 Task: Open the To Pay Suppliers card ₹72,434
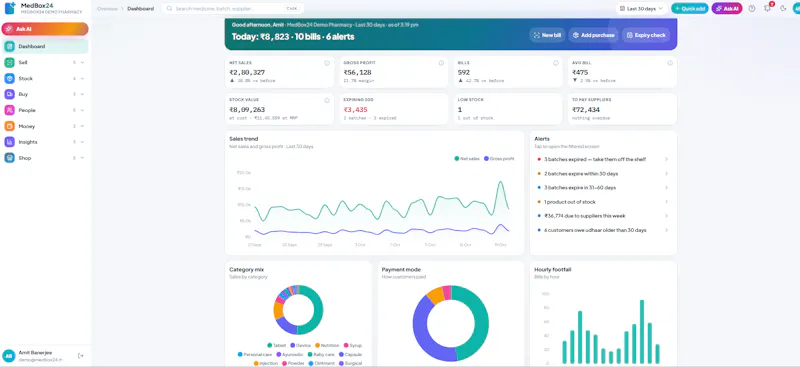(x=622, y=109)
